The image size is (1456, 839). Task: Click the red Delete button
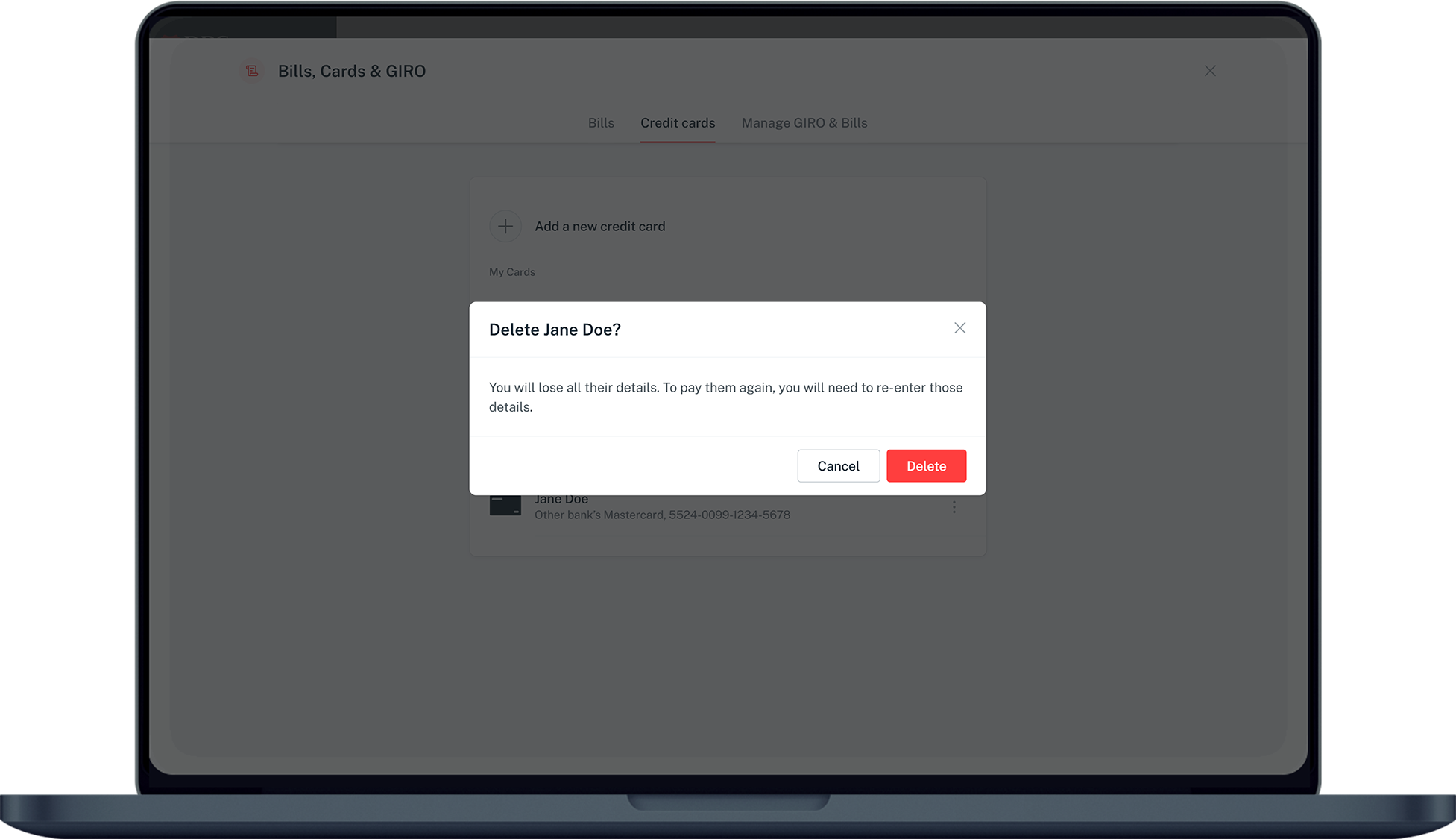[x=926, y=465]
